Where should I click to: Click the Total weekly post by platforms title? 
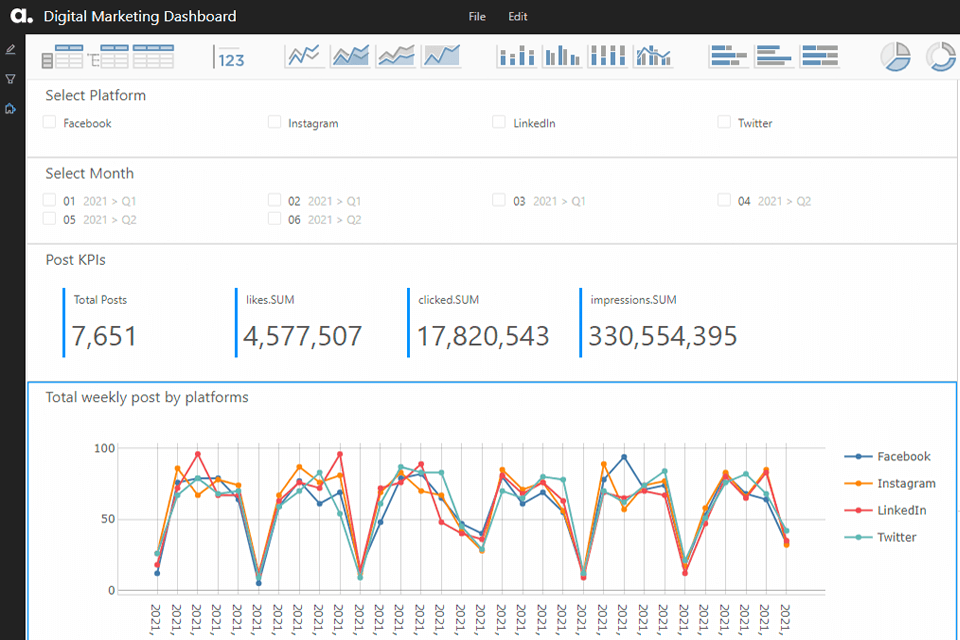coord(147,397)
